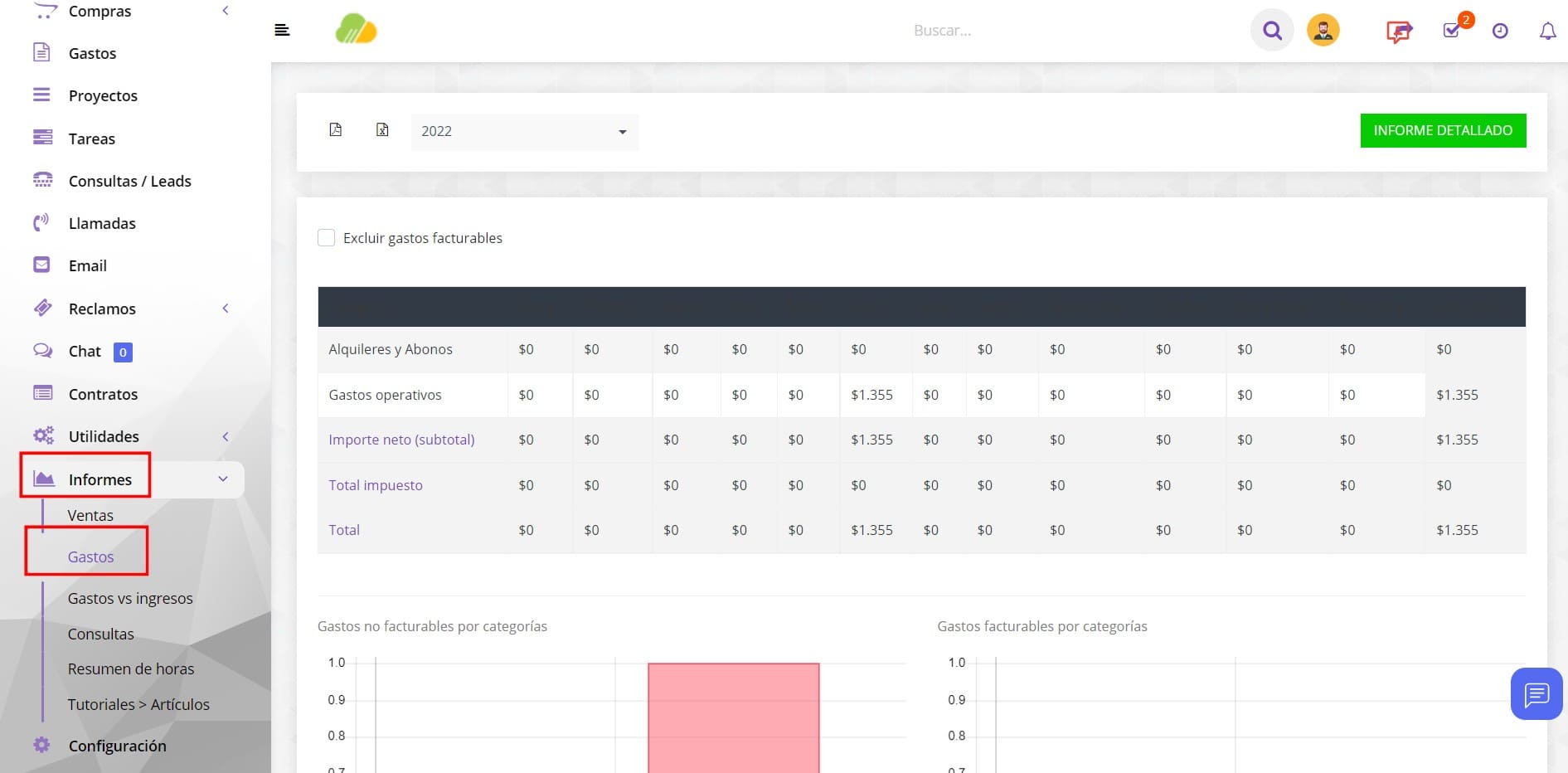The width and height of the screenshot is (1568, 773).
Task: Open the clock timer icon
Action: 1500,31
